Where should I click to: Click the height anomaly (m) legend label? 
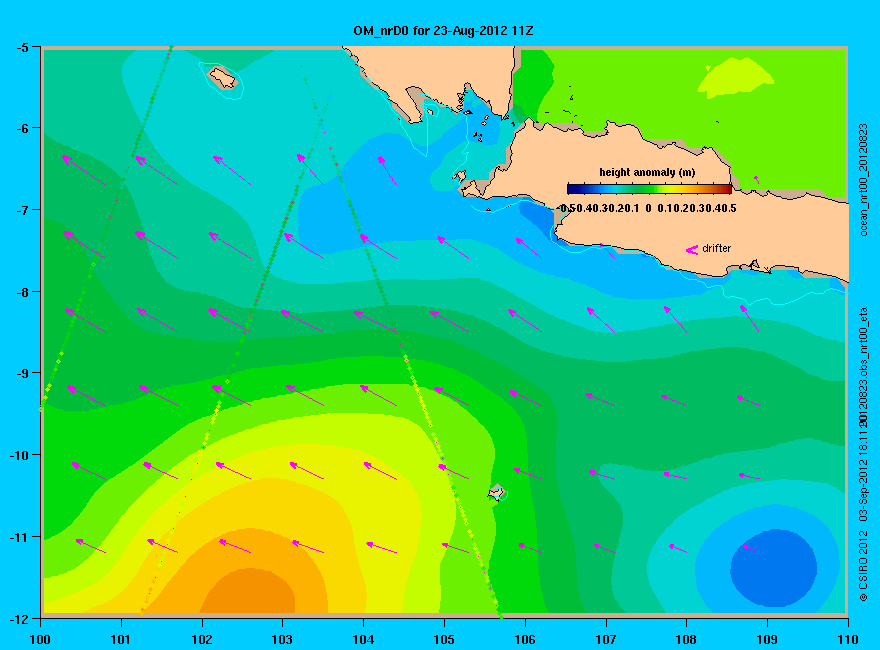(x=647, y=172)
